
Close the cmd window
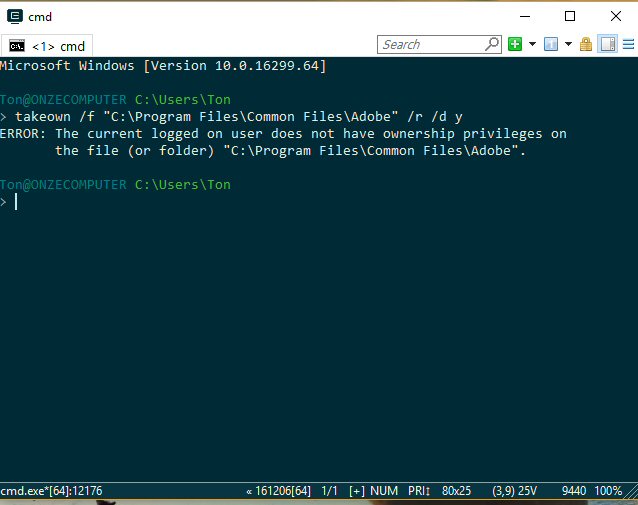(x=616, y=16)
